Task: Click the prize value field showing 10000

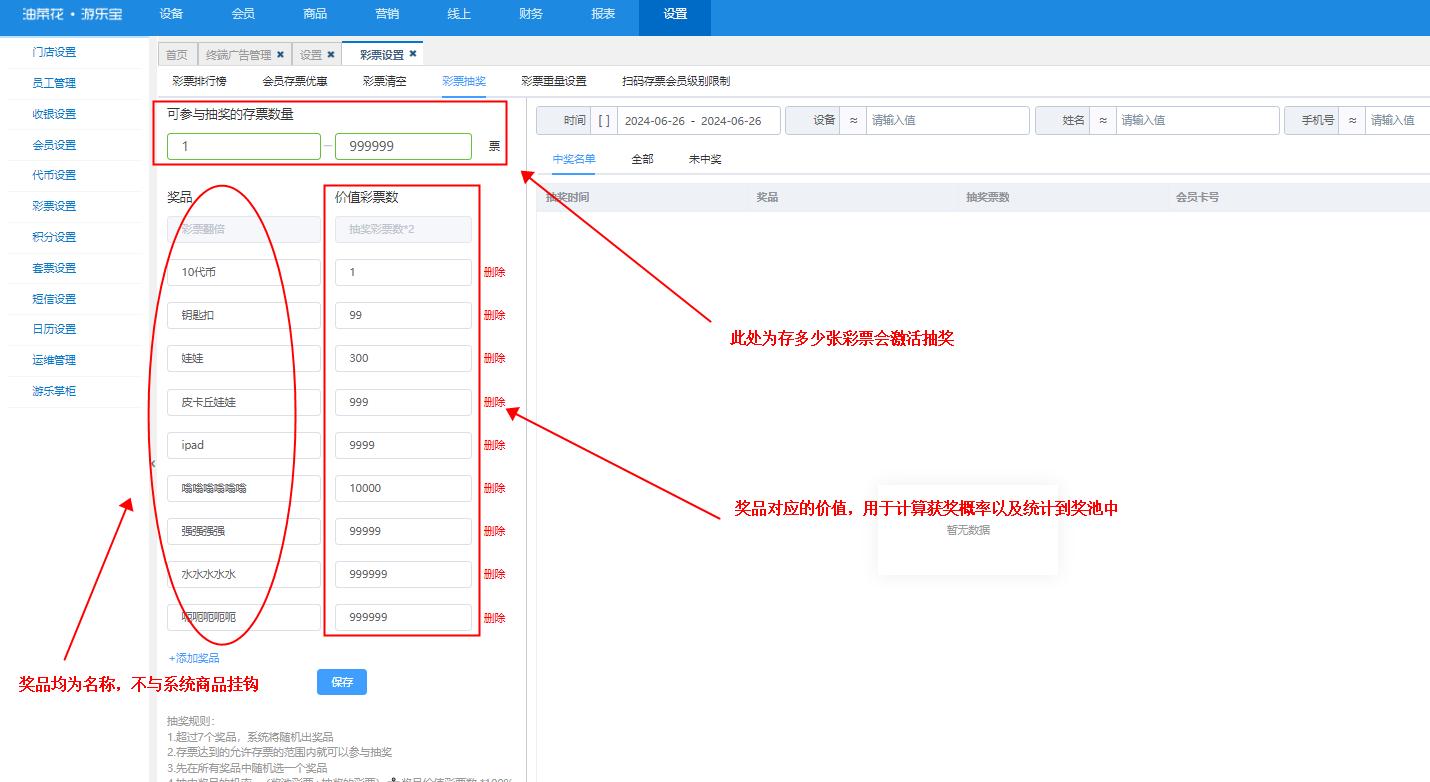Action: click(x=403, y=488)
